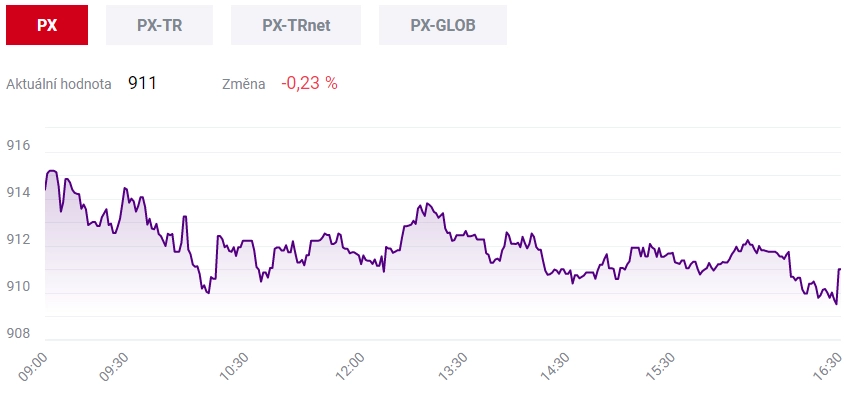The height and width of the screenshot is (398, 846).
Task: Click the chart line's final point at 16:30
Action: [840, 269]
